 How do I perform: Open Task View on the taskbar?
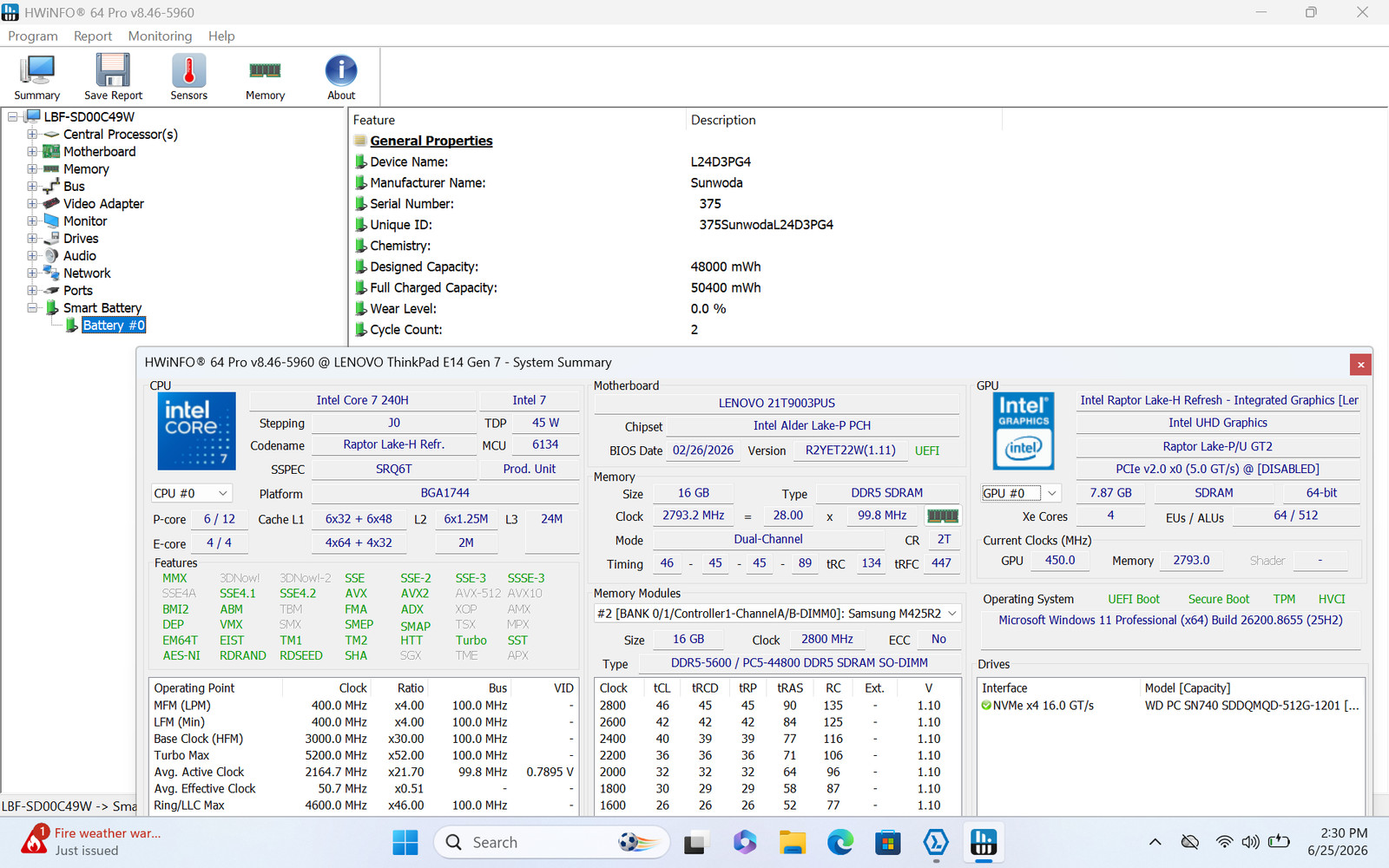coord(695,842)
